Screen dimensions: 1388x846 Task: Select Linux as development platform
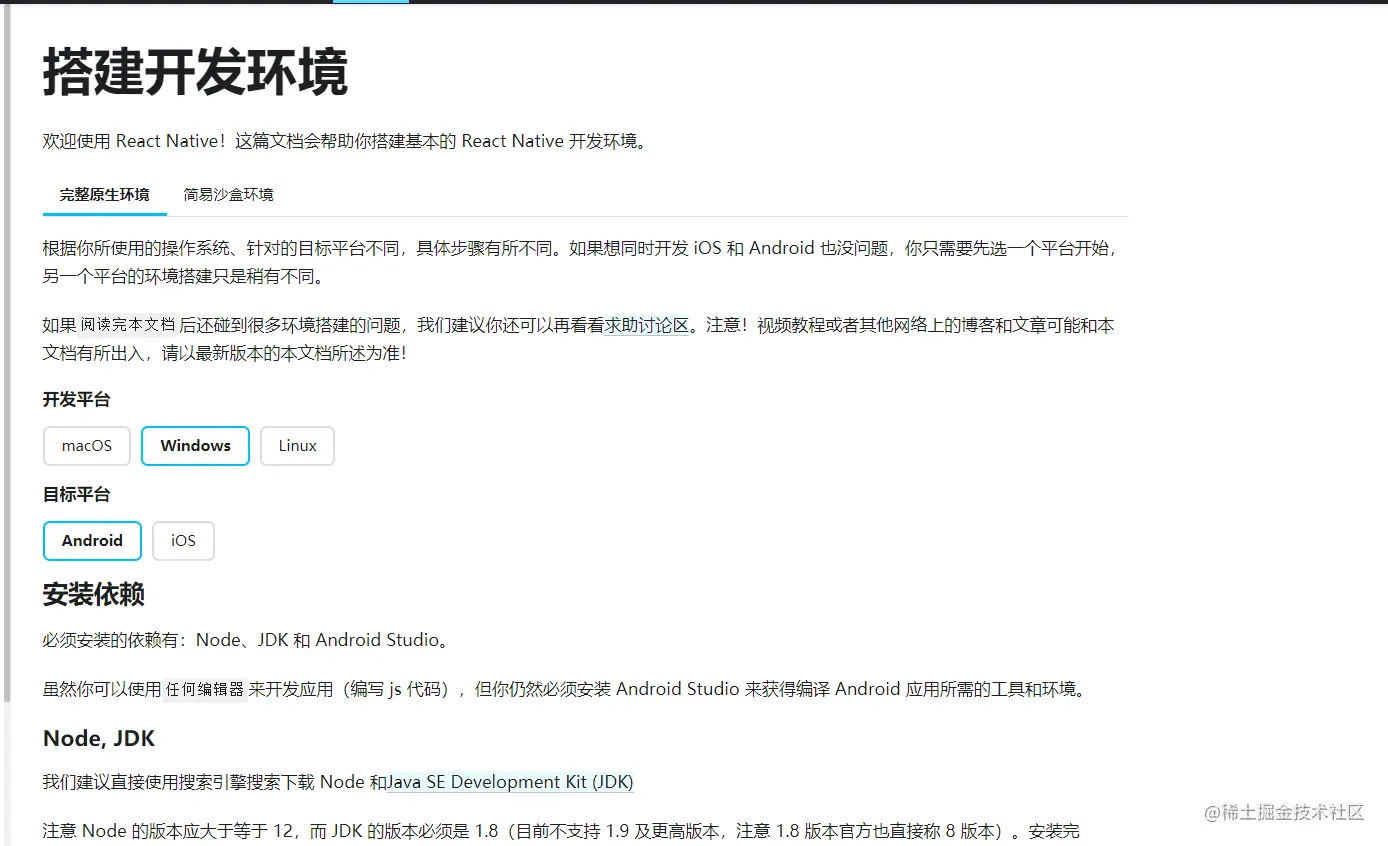297,446
